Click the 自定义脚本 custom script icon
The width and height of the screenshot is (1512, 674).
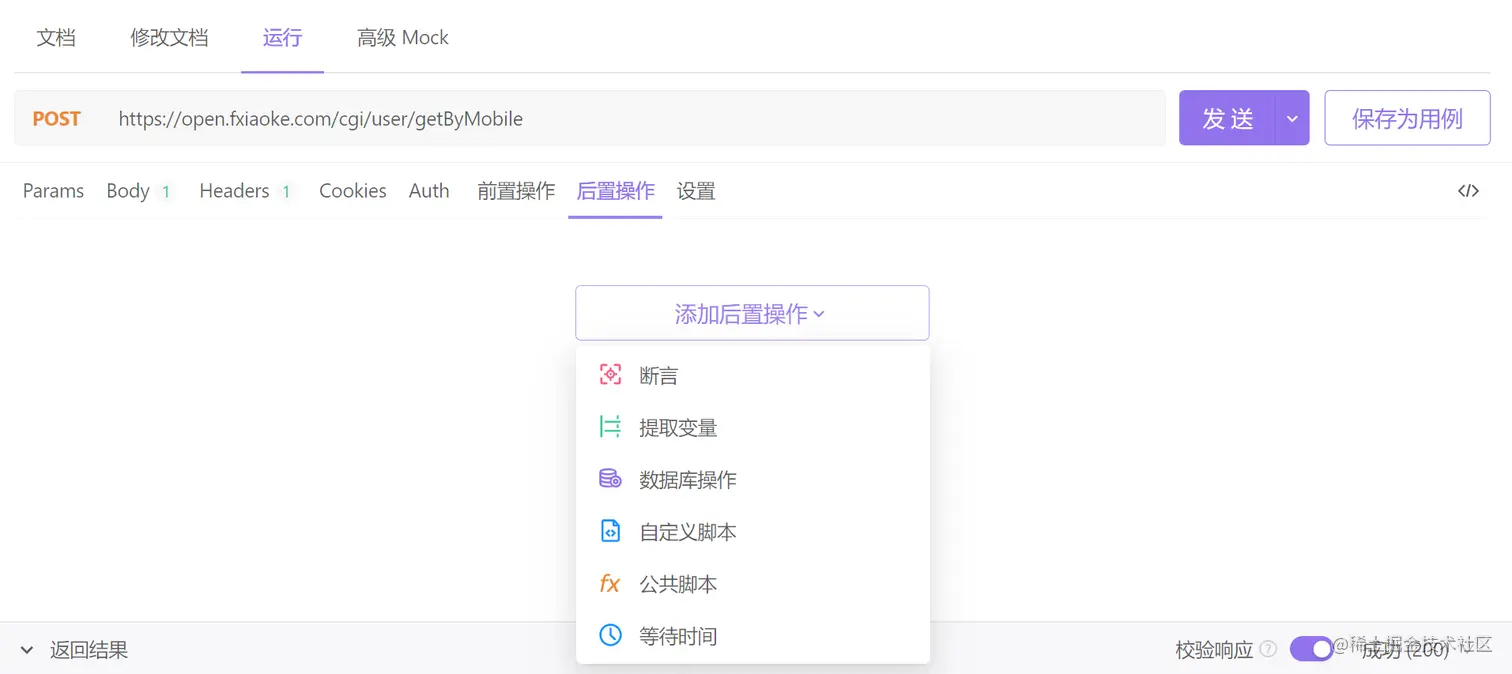coord(610,531)
